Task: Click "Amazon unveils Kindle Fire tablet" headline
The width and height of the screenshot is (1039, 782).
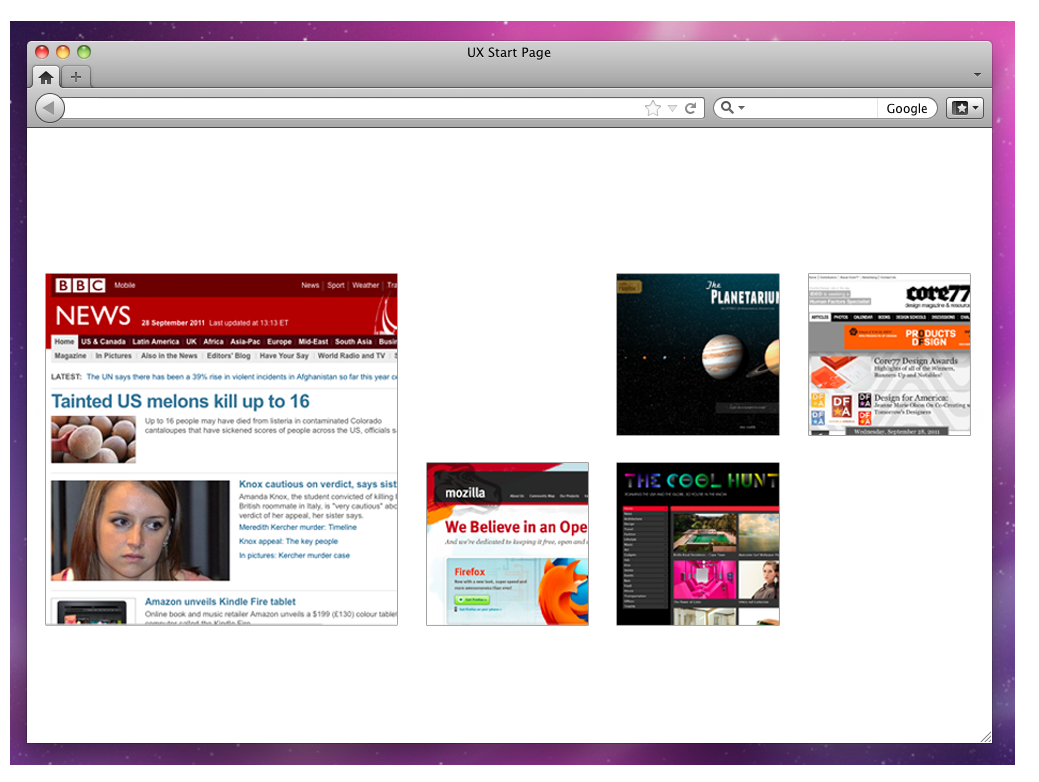Action: click(220, 602)
